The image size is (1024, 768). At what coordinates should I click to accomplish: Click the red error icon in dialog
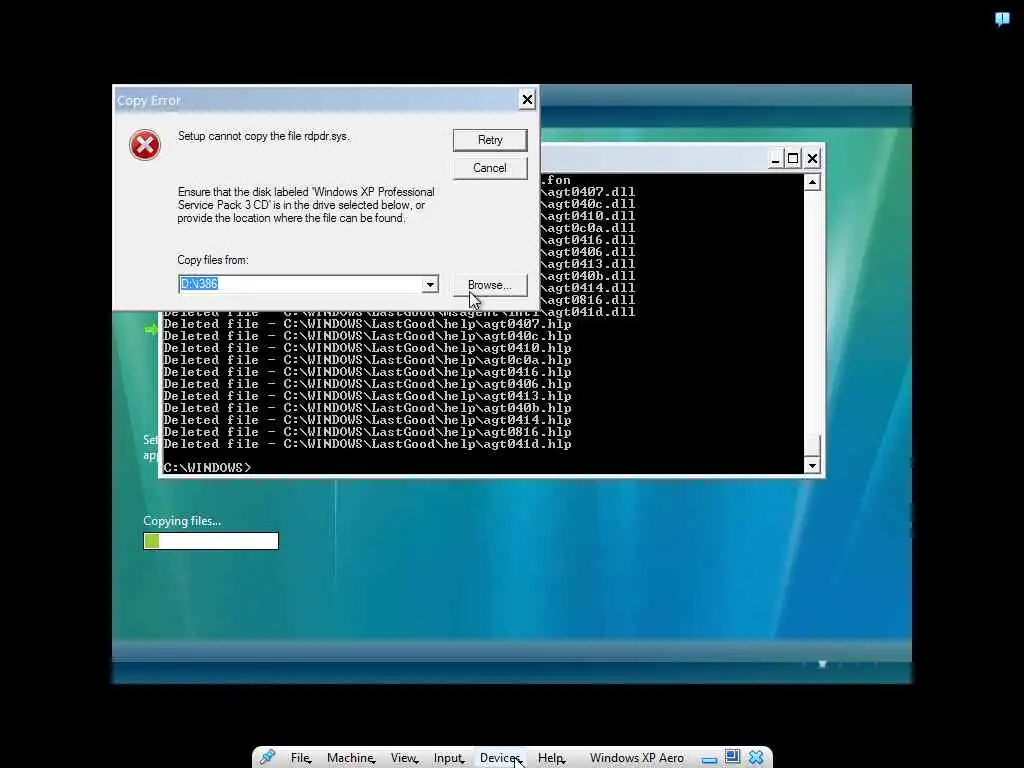coord(145,145)
